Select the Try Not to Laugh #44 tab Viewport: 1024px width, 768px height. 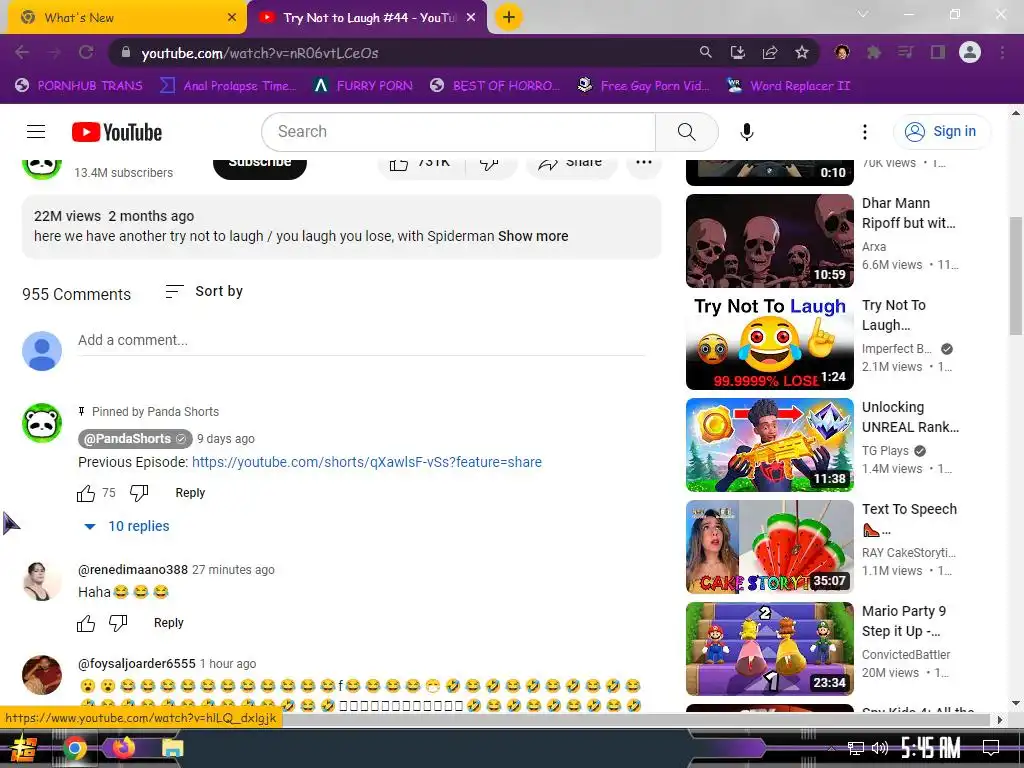pyautogui.click(x=367, y=18)
